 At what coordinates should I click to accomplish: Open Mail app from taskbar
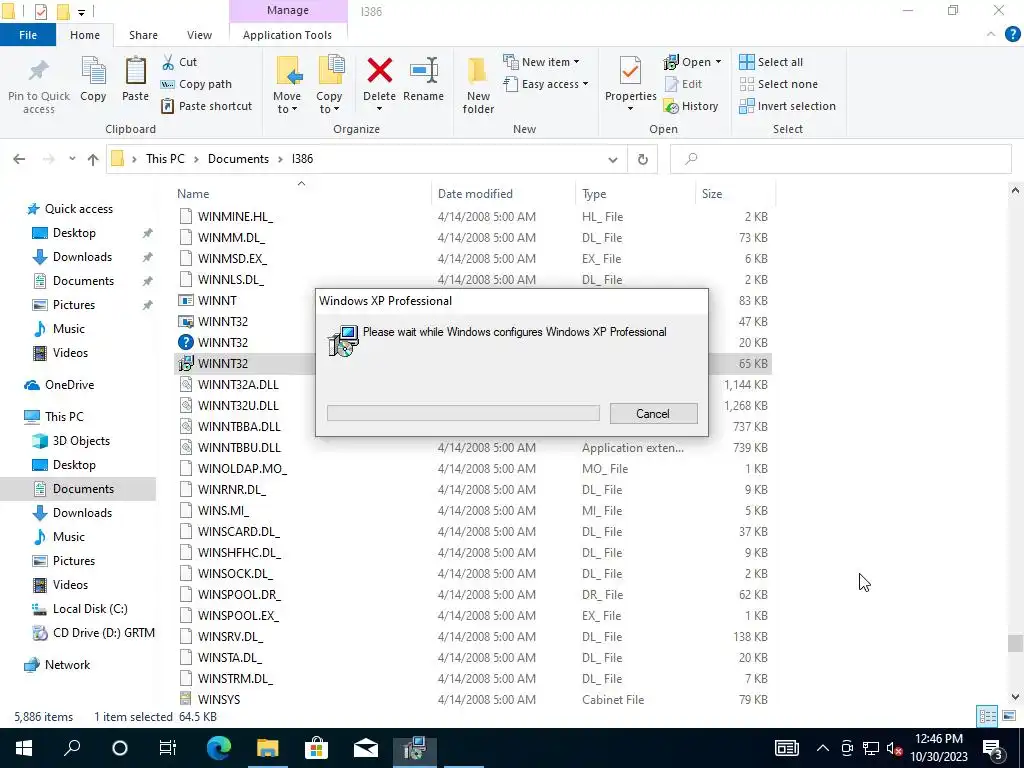point(366,748)
